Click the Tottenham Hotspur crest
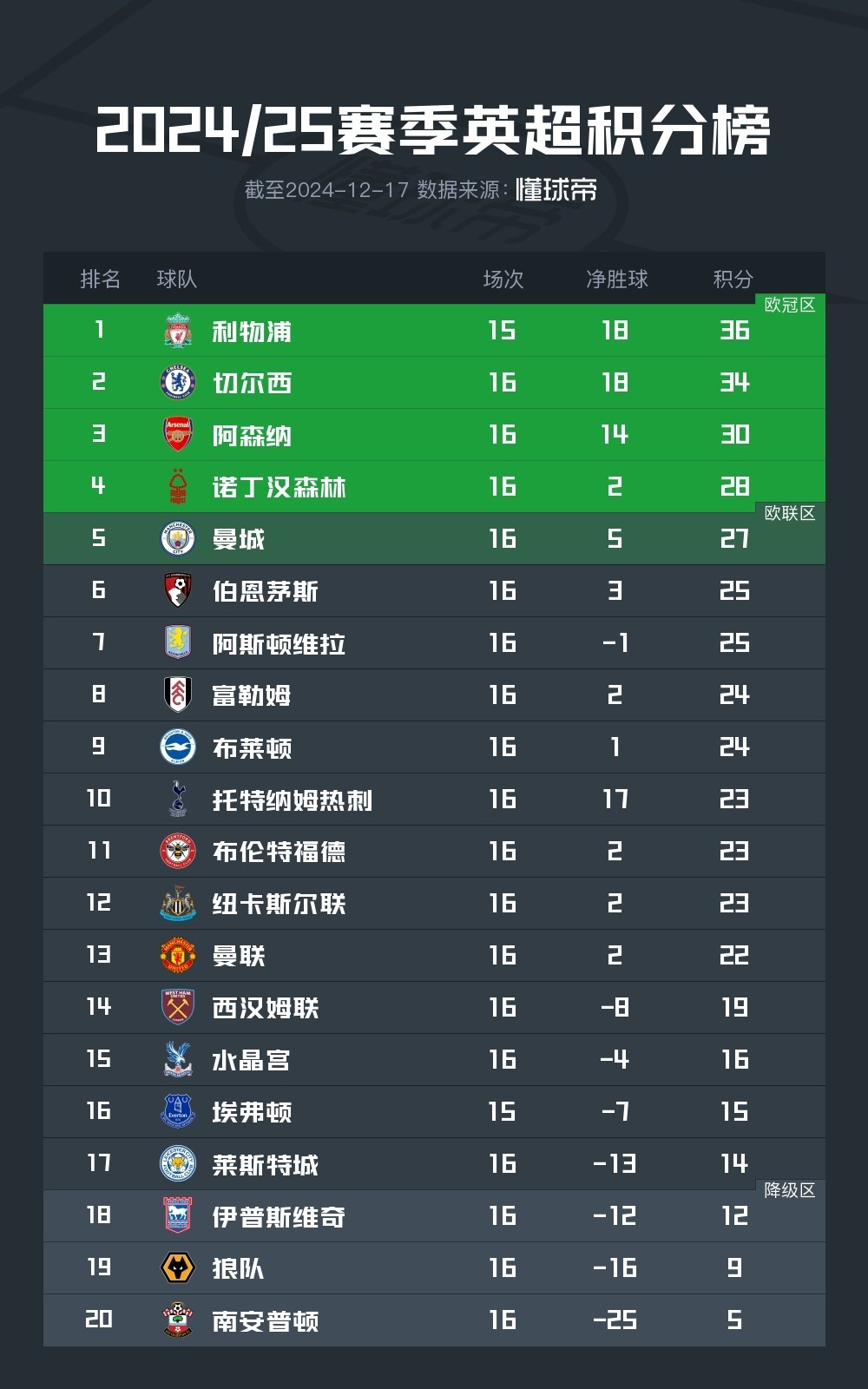The image size is (868, 1389). 178,800
